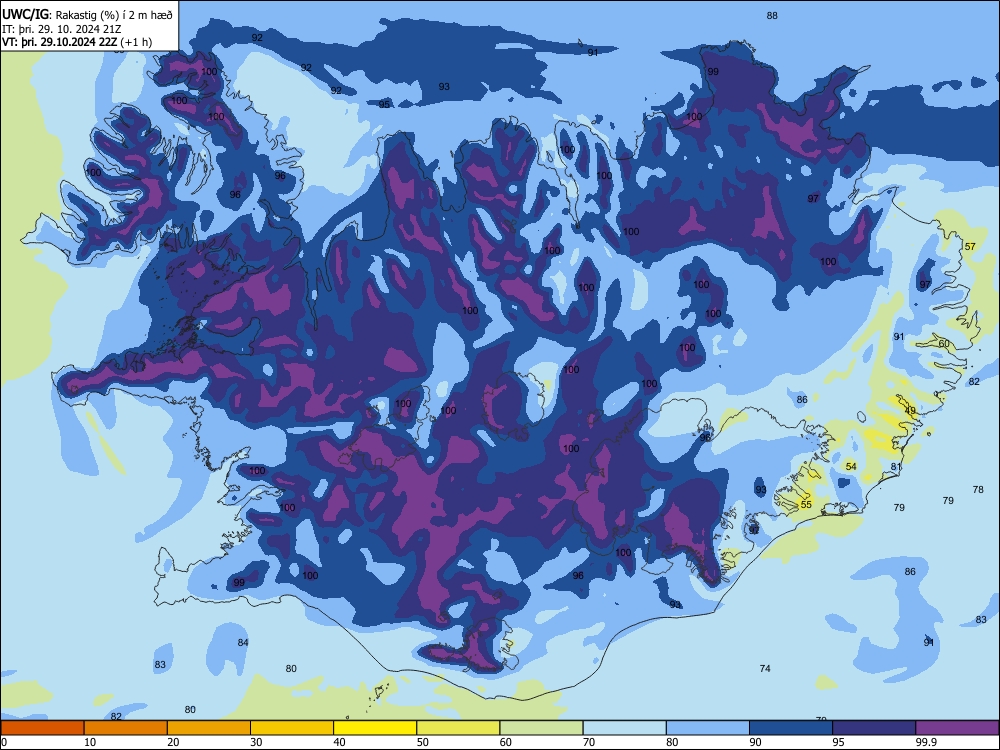Click the humidity value 74 over the southern sea
This screenshot has height=750, width=1000.
[x=765, y=668]
